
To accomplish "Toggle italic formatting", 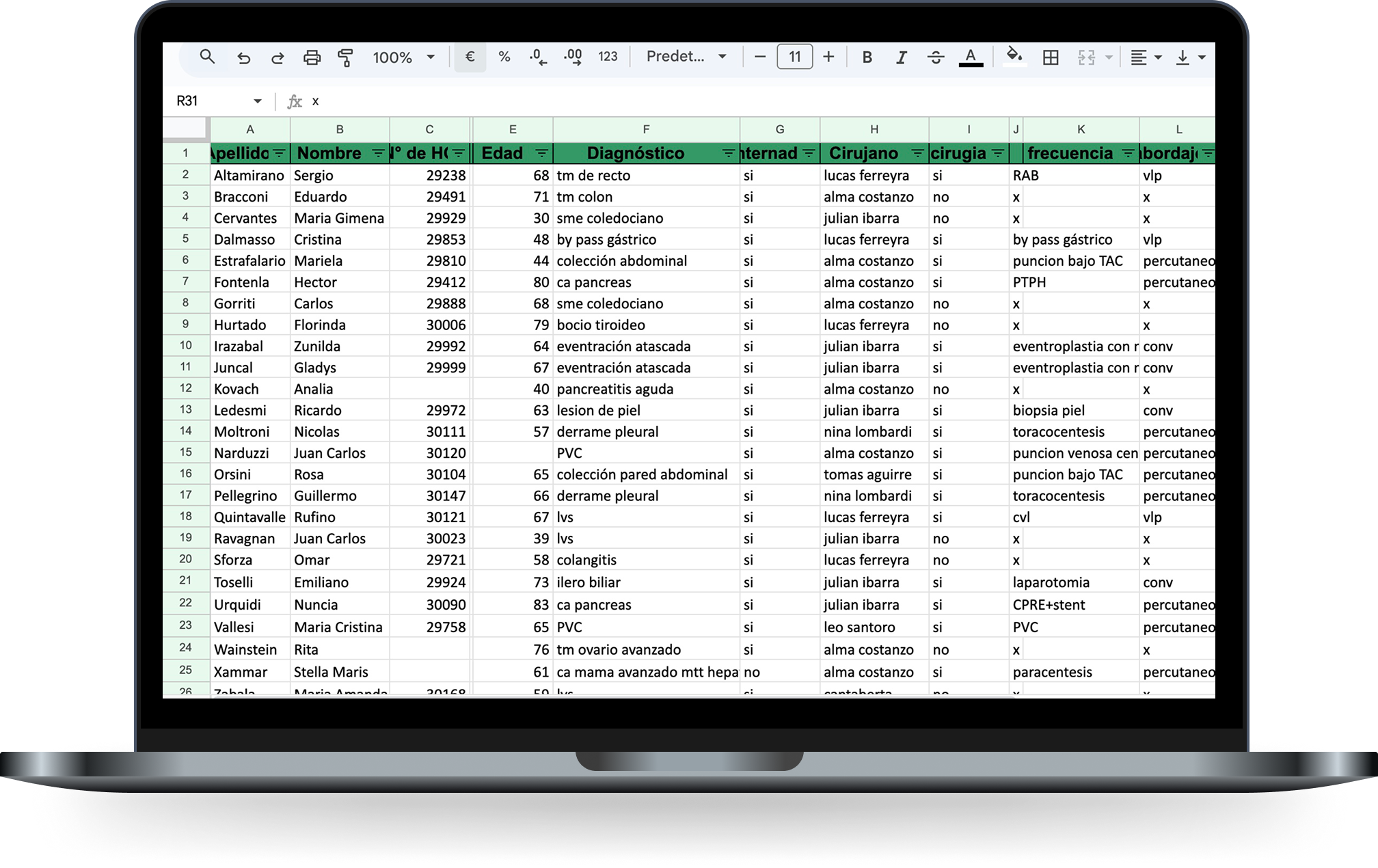I will (901, 57).
